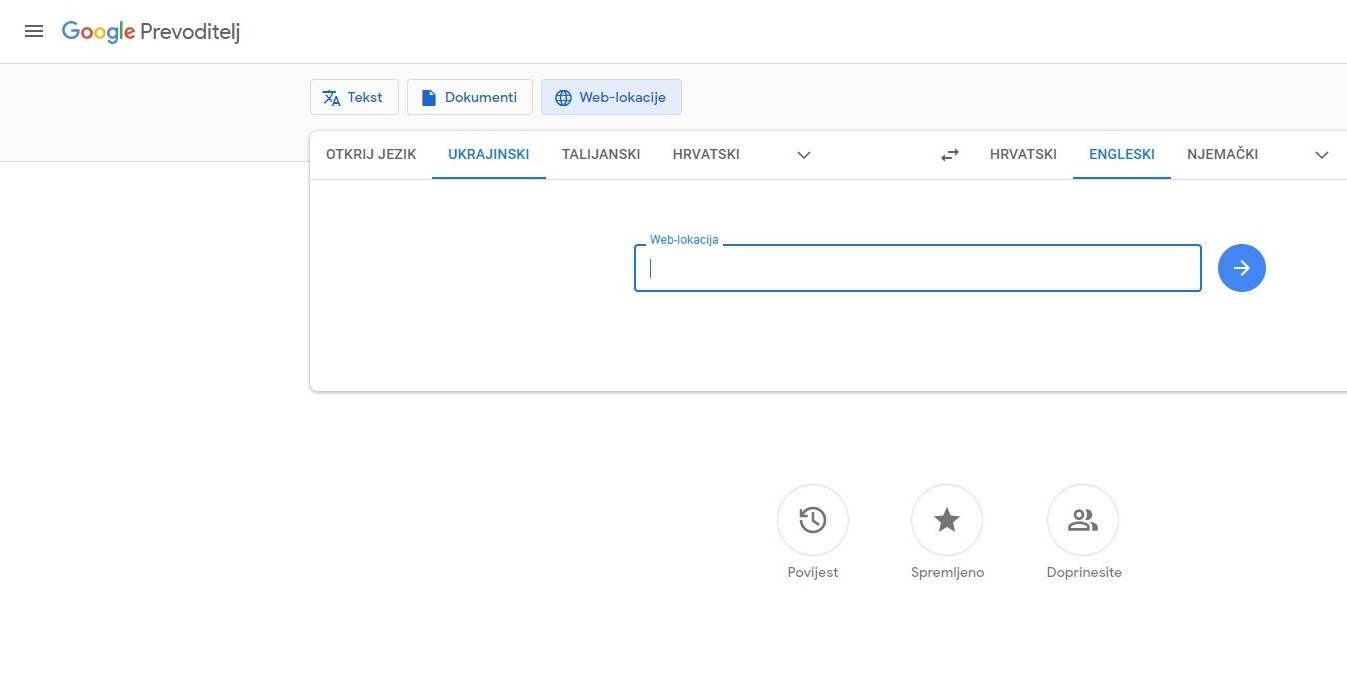The width and height of the screenshot is (1347, 688).
Task: Select Ukrajinski as source language
Action: point(489,154)
